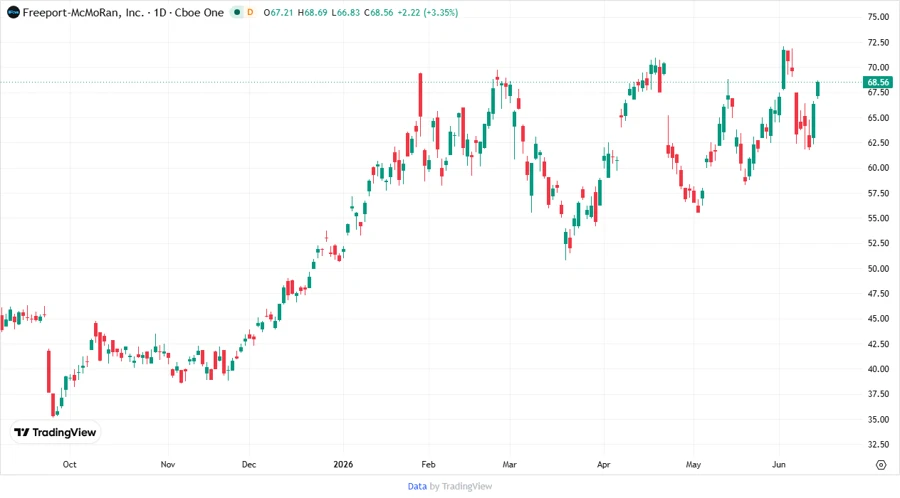Click the 60.00 price axis label
The width and height of the screenshot is (900, 498).
[878, 168]
